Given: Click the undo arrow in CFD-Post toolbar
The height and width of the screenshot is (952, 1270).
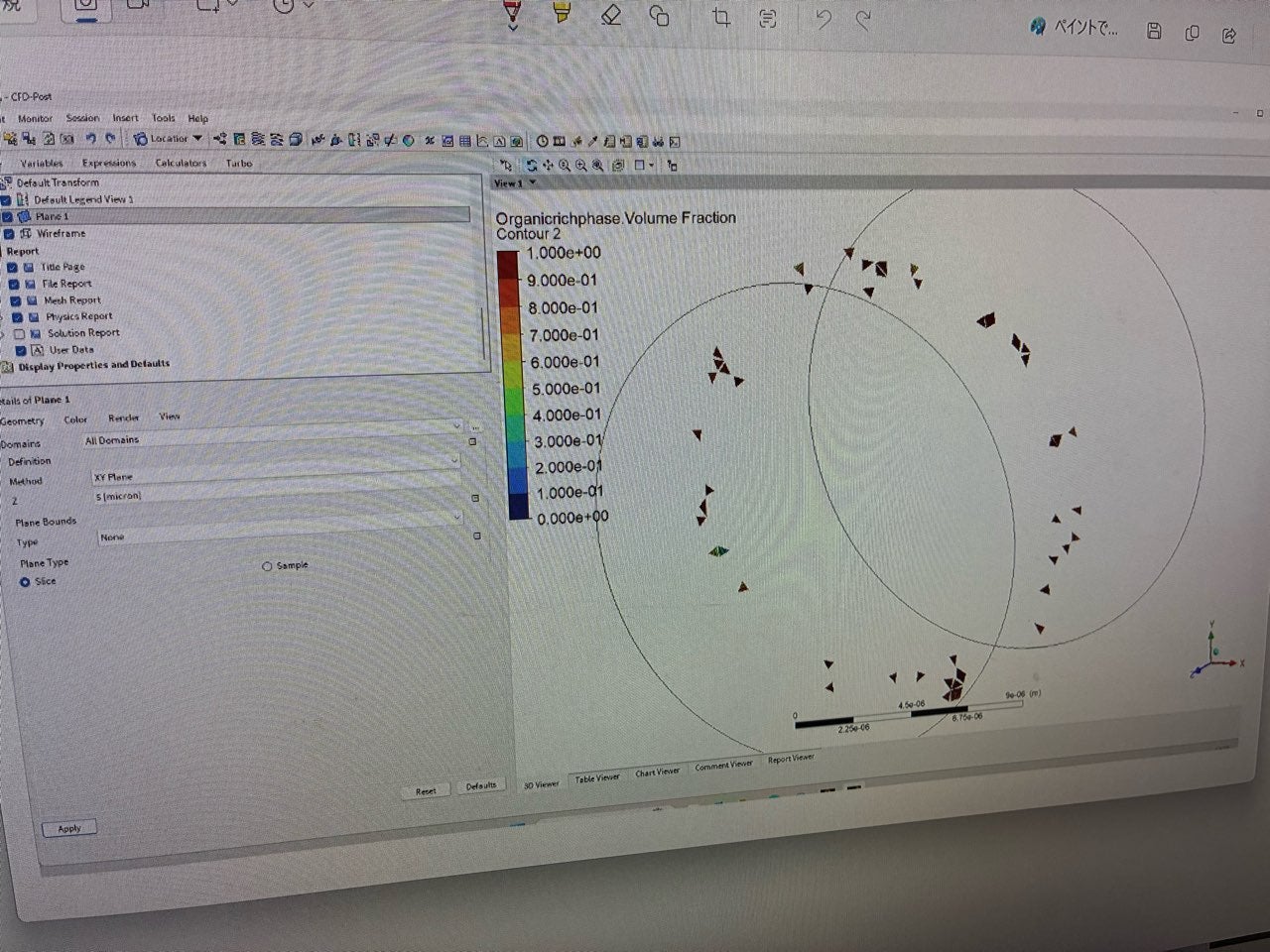Looking at the screenshot, I should 90,139.
